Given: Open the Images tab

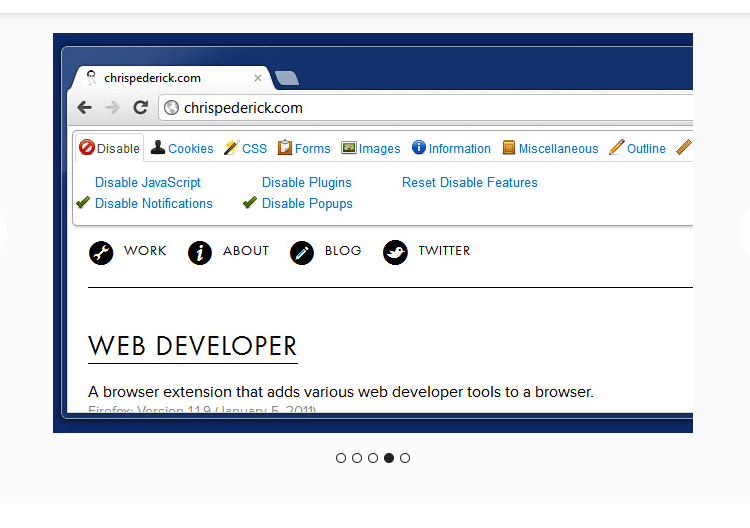Looking at the screenshot, I should pos(371,148).
